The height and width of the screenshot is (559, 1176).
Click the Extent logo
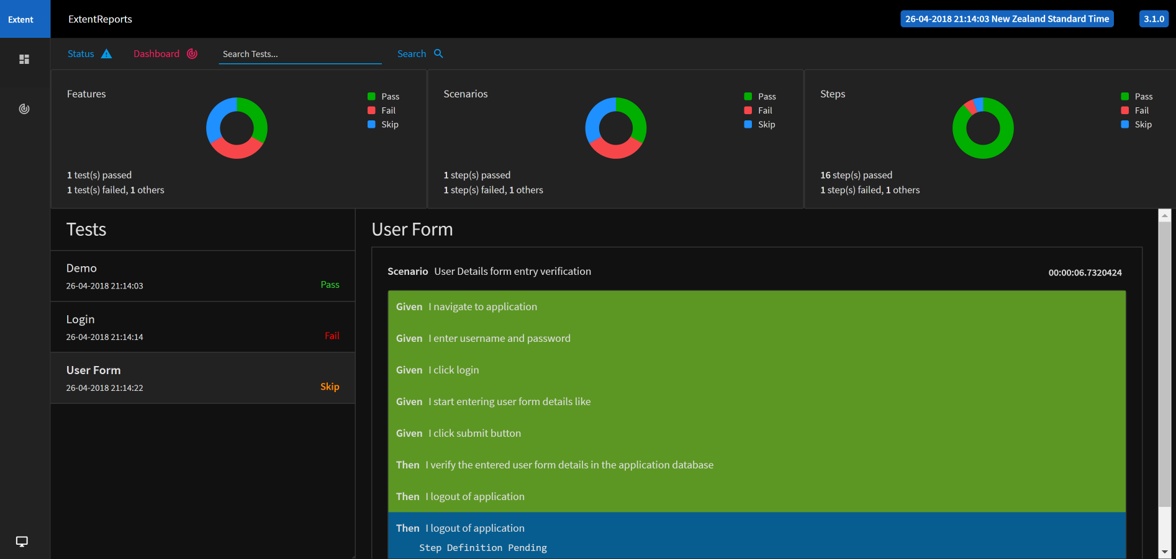pos(21,19)
